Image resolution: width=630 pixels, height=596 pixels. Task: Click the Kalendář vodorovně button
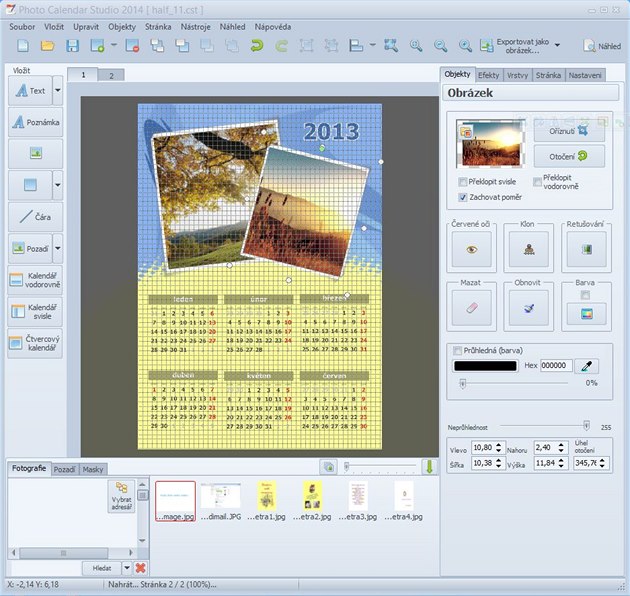pos(35,280)
